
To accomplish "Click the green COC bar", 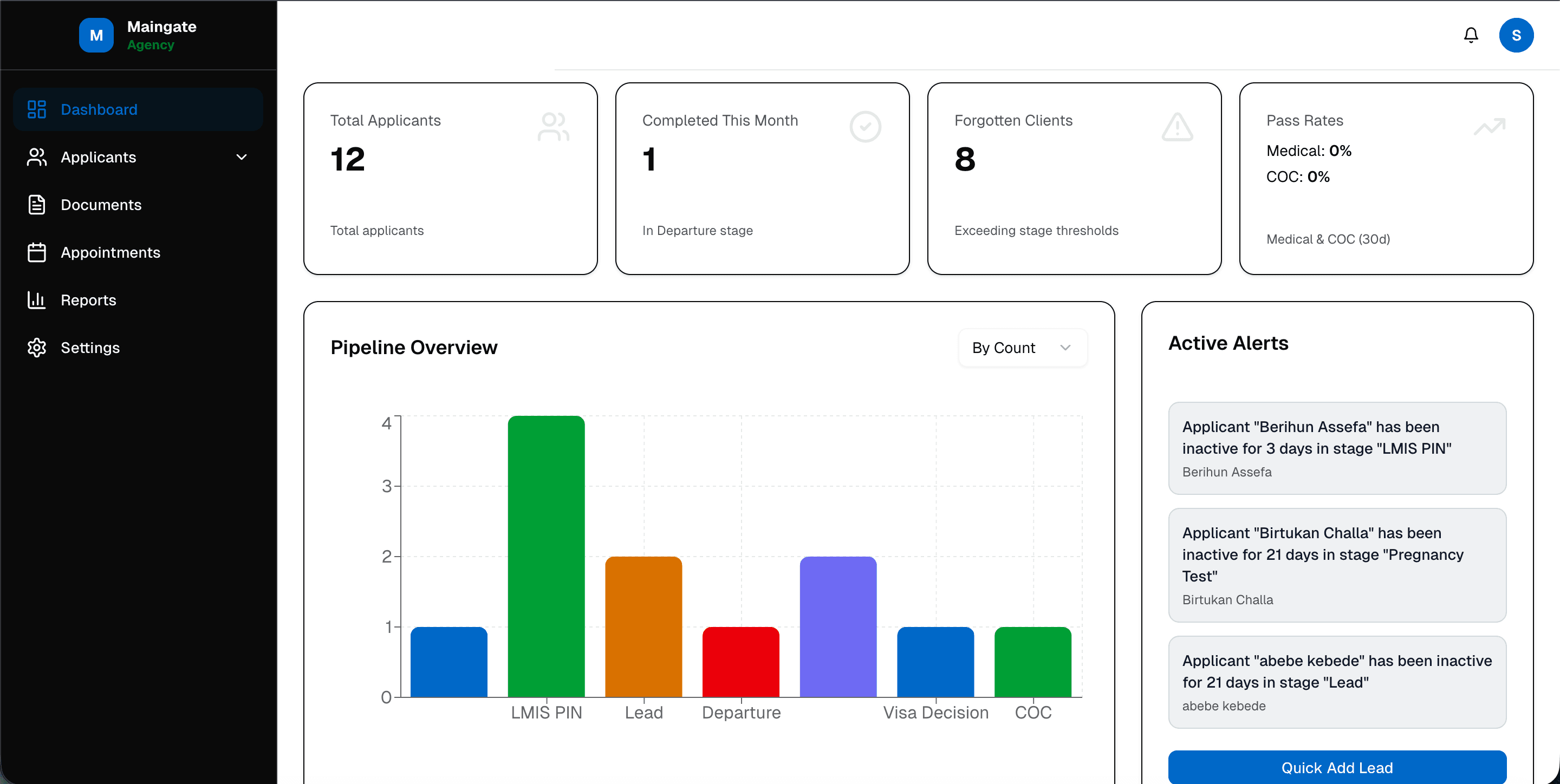I will (x=1032, y=662).
